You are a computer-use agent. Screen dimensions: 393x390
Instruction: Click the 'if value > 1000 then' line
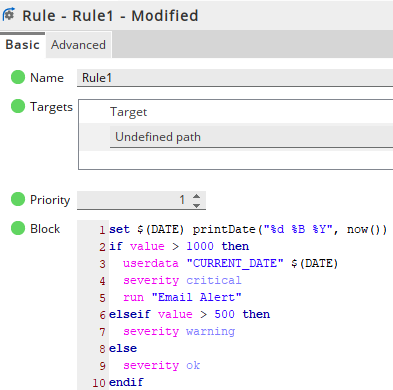[x=179, y=246]
